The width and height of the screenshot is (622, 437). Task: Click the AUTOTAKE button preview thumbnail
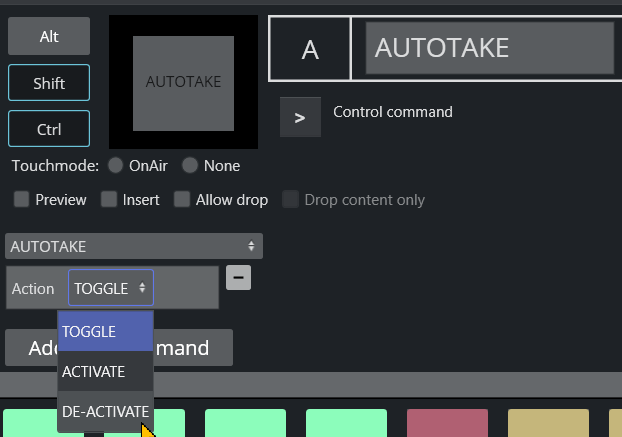point(183,82)
